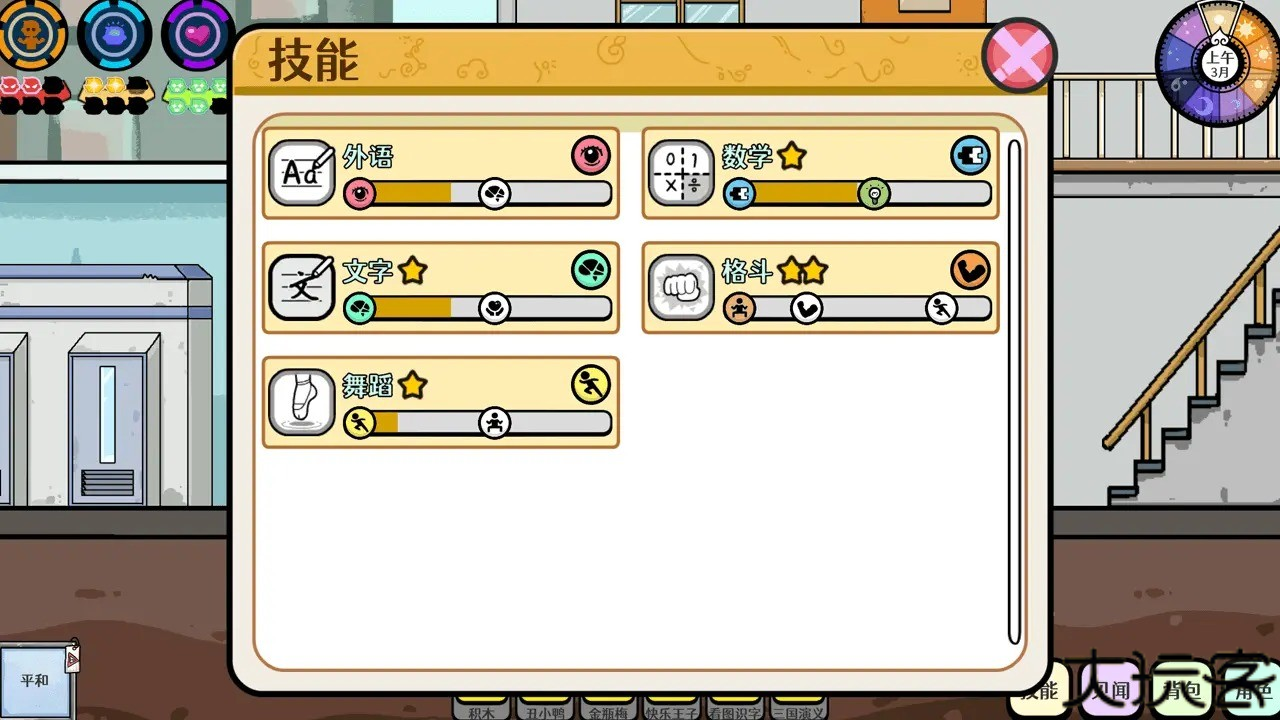The image size is (1280, 720).
Task: Open the time-of-day clock wheel
Action: click(1218, 66)
